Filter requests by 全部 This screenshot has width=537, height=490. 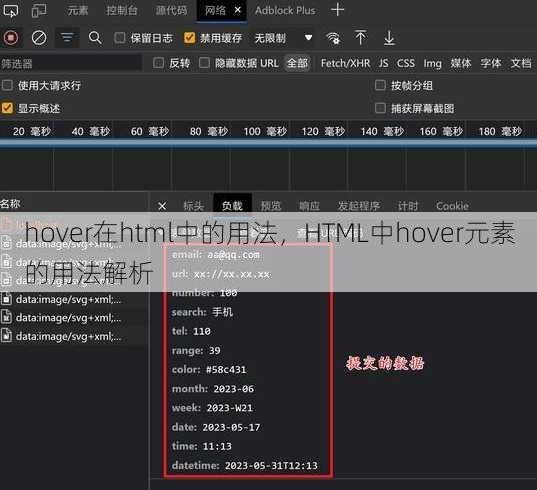pyautogui.click(x=297, y=63)
